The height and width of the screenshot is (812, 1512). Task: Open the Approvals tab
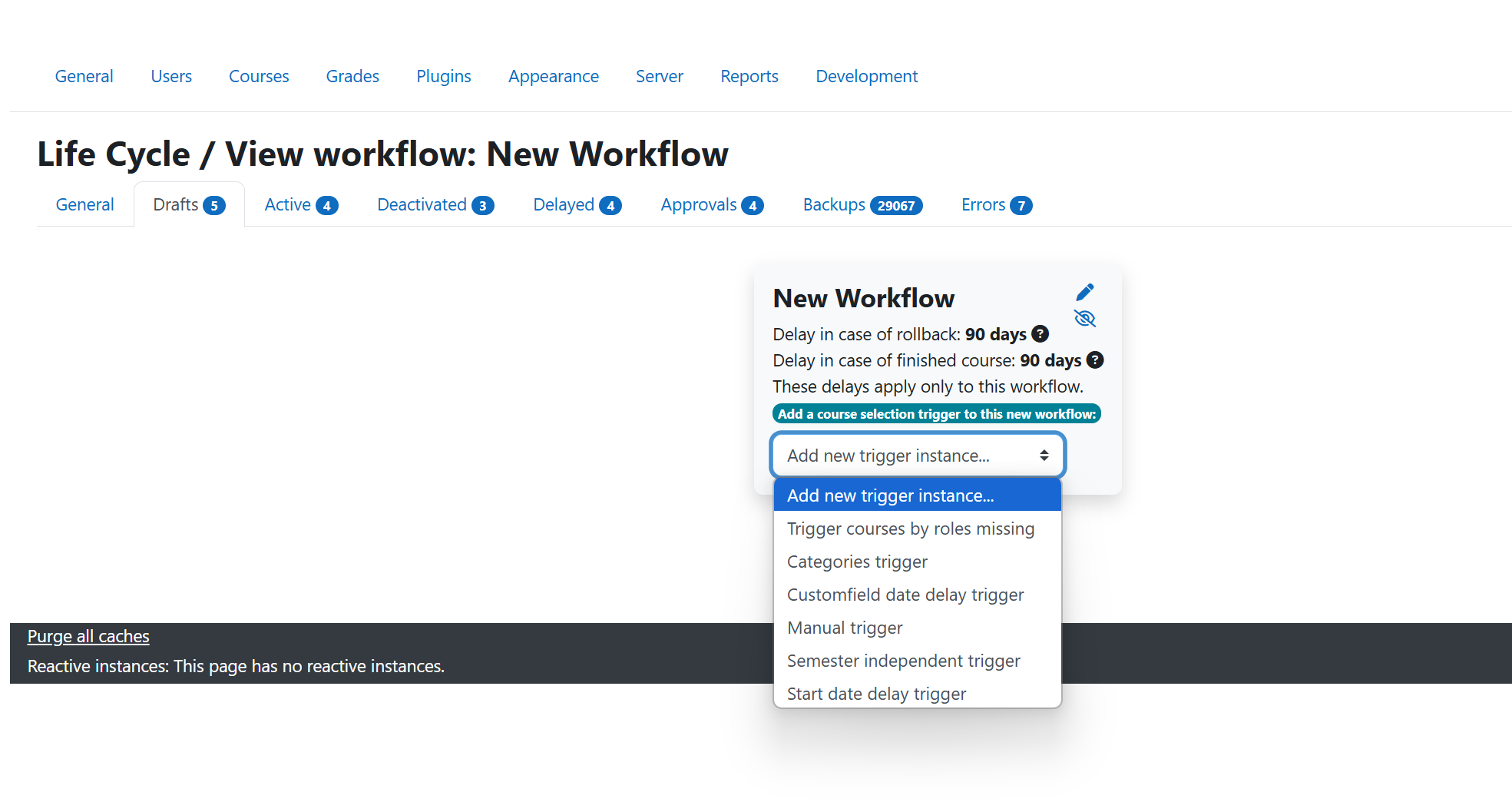[711, 205]
